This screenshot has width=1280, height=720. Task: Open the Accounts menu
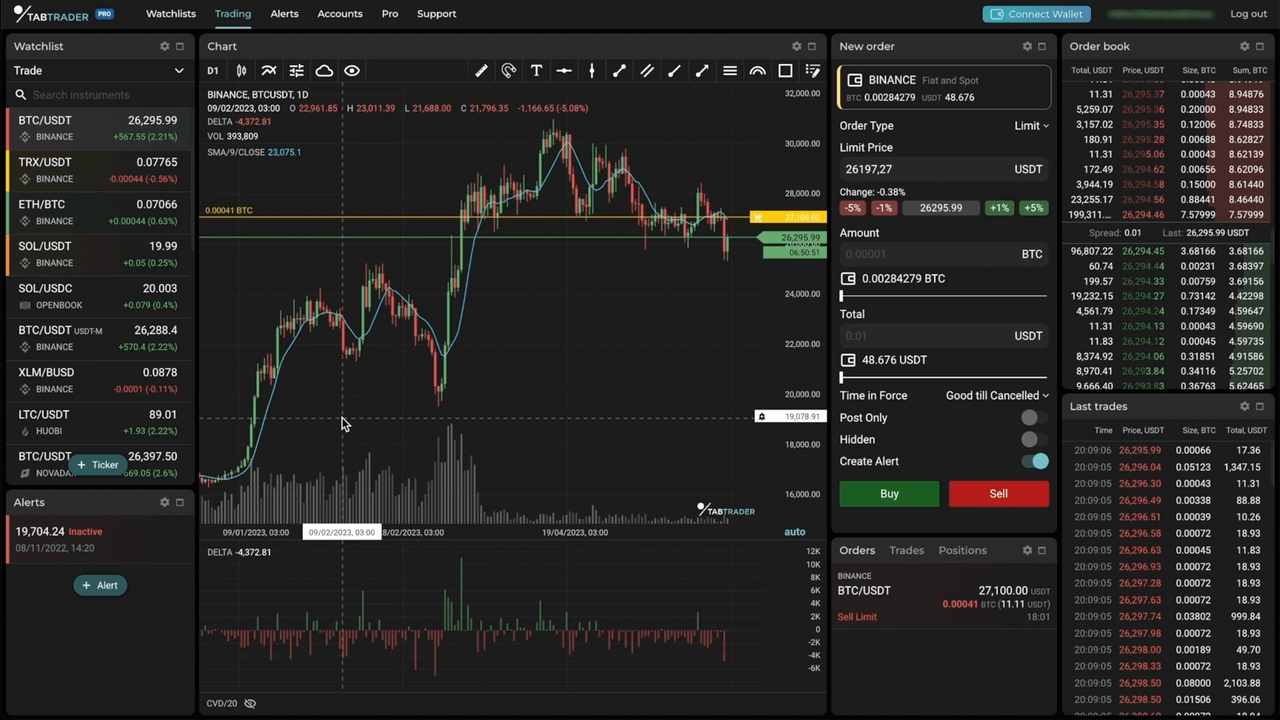click(340, 14)
